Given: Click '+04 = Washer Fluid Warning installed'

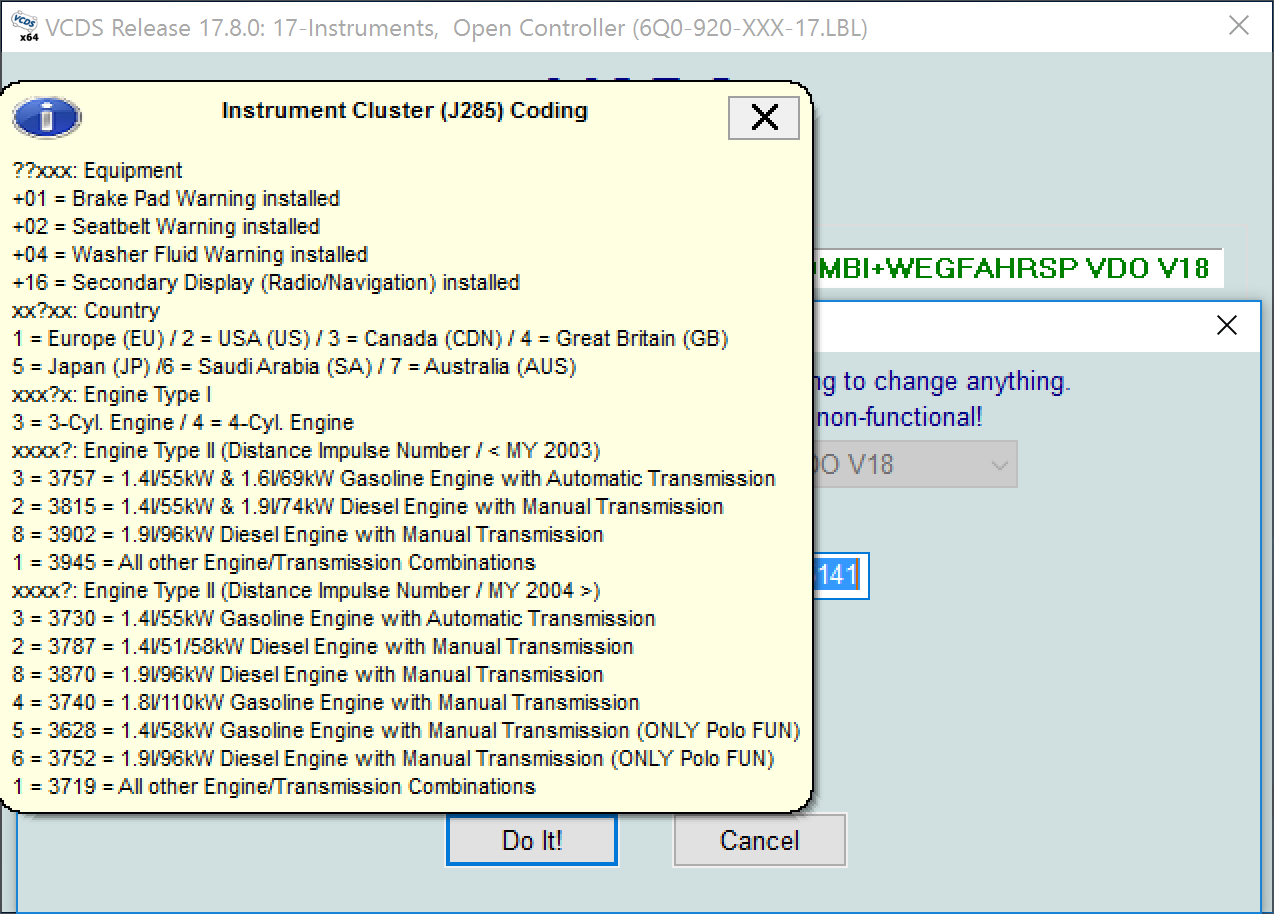Looking at the screenshot, I should pos(190,255).
